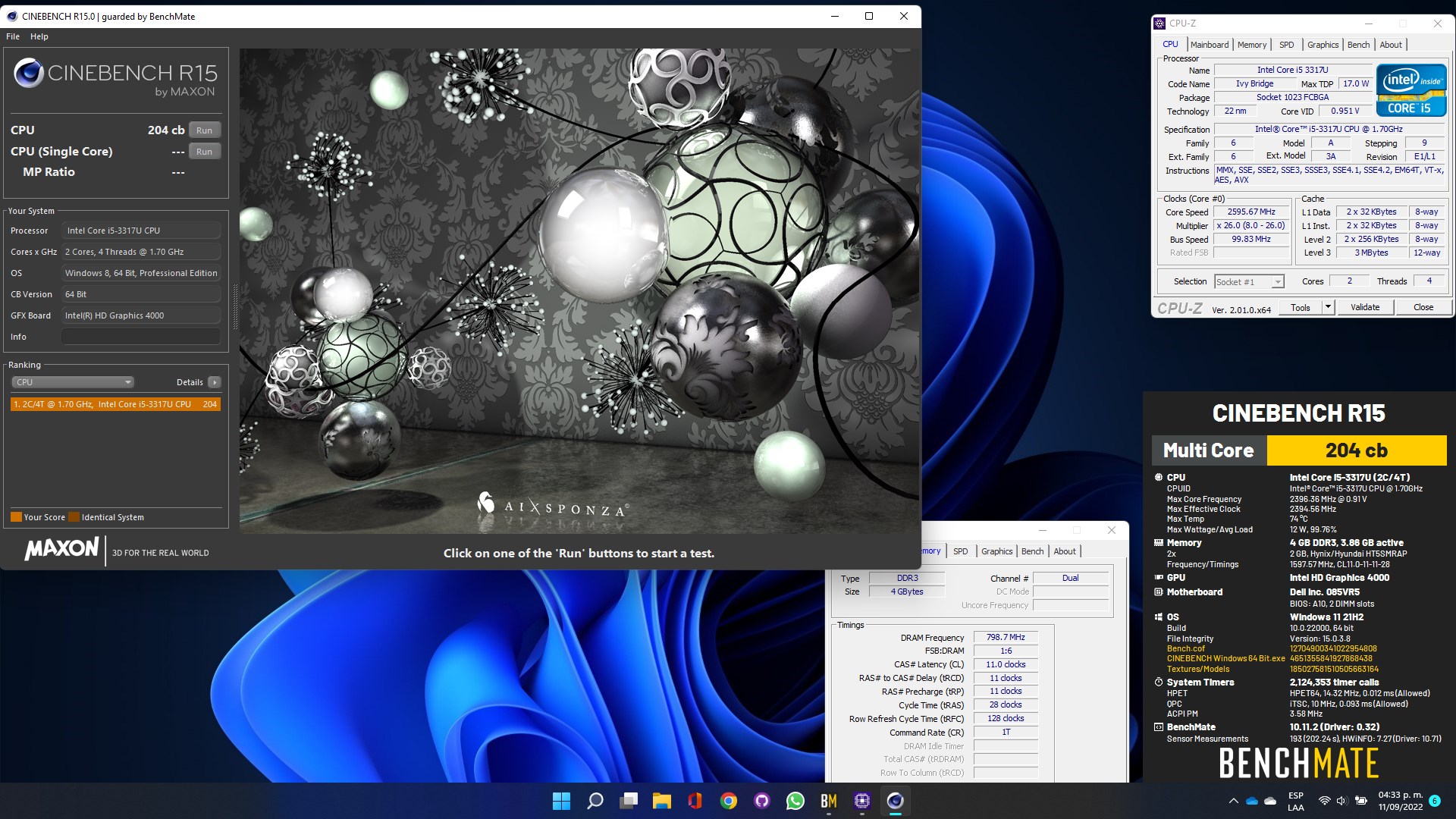
Task: Click DRAM Frequency value 798.7 MHz
Action: [1006, 637]
